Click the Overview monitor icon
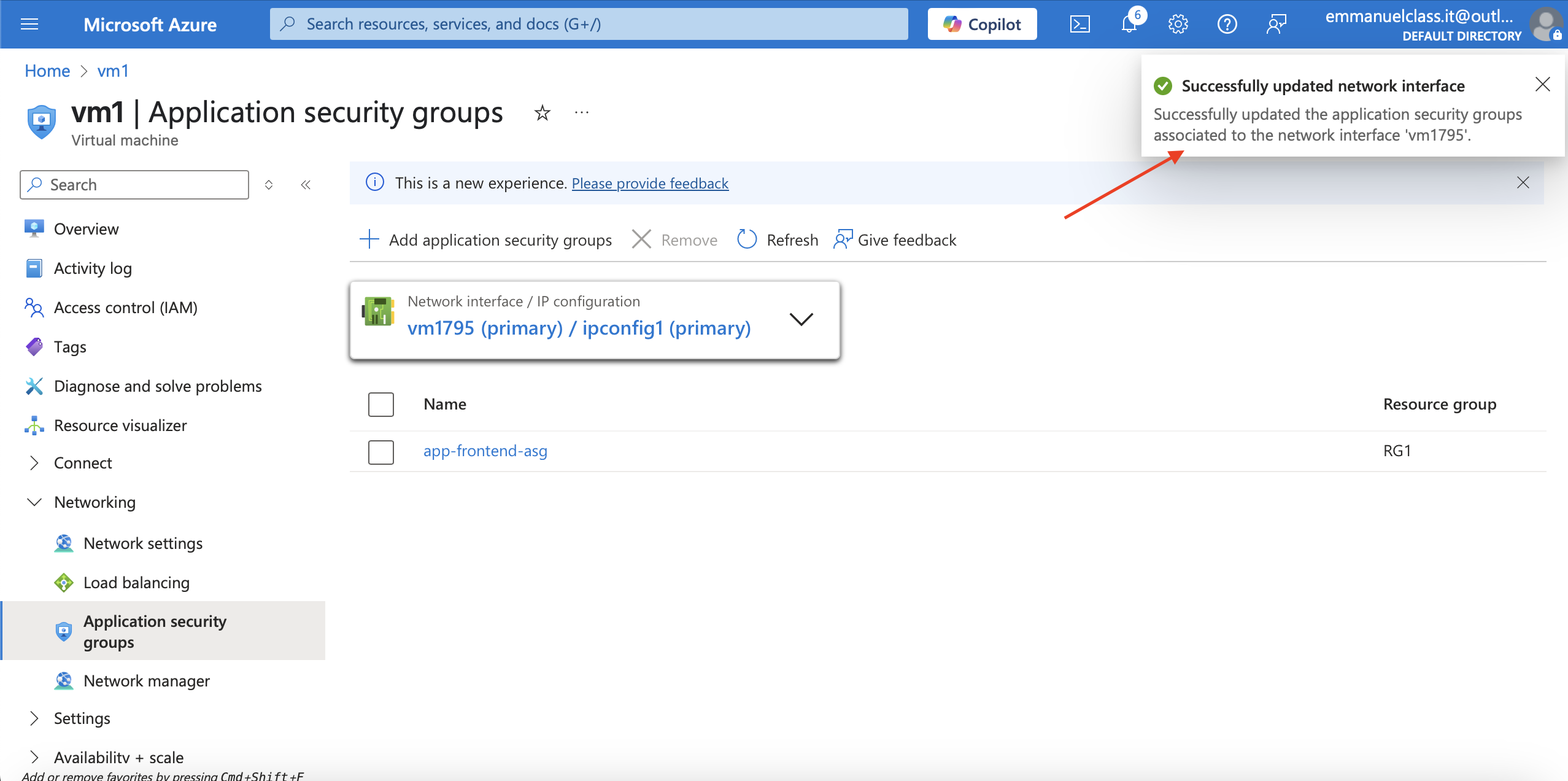 click(34, 229)
